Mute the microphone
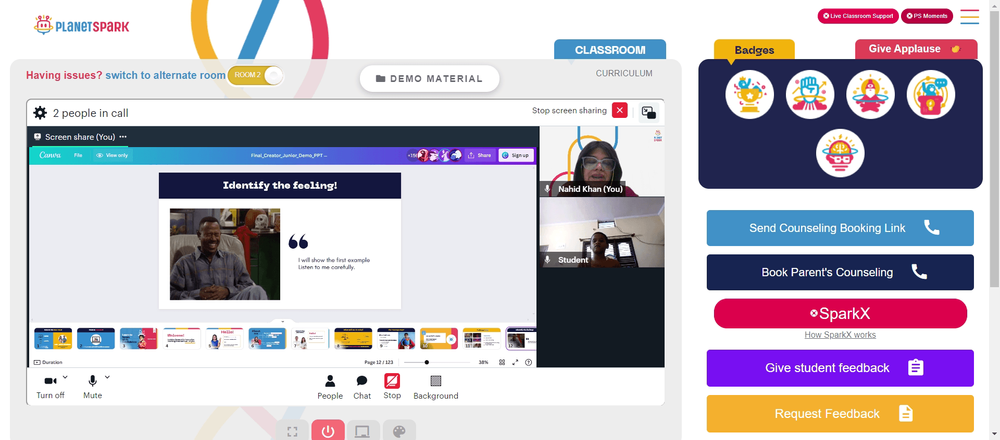 [92, 386]
